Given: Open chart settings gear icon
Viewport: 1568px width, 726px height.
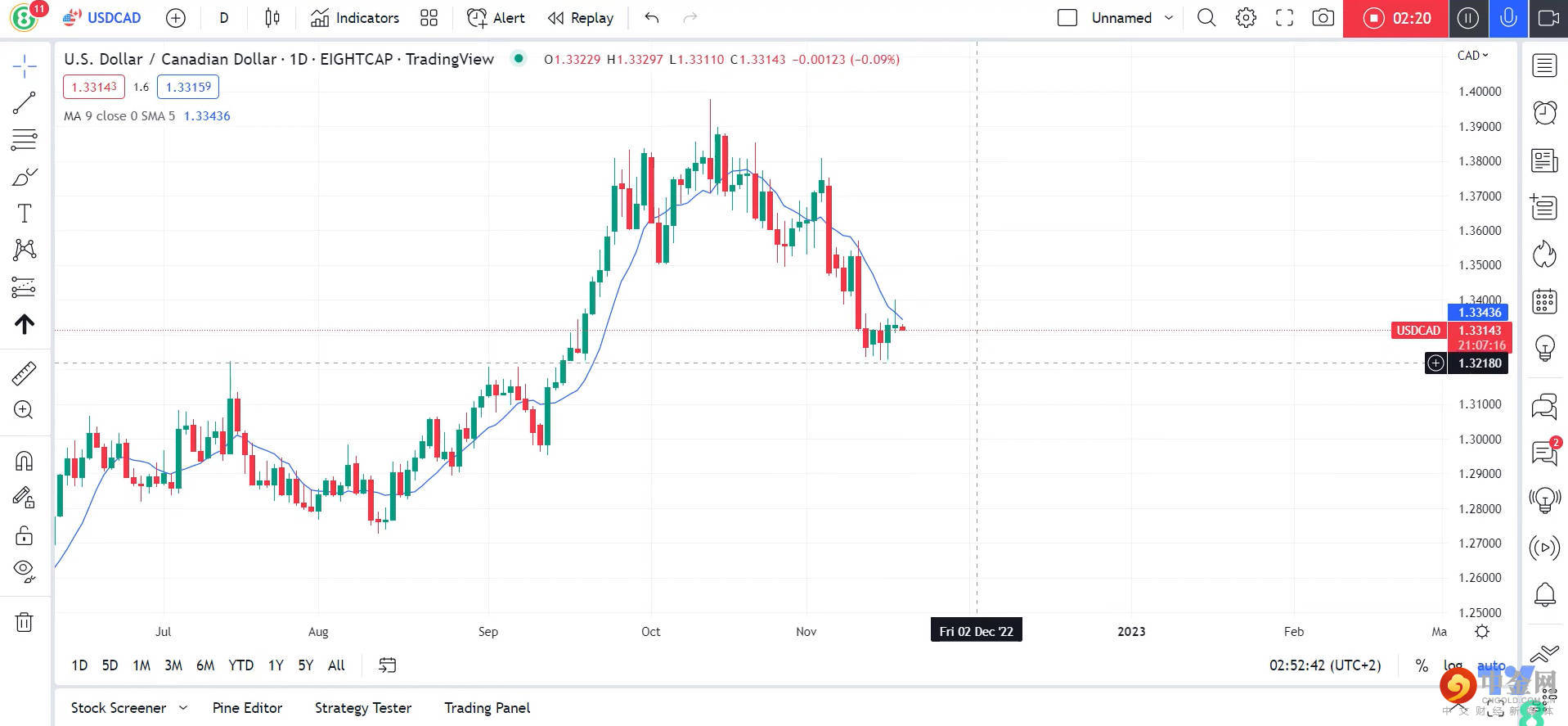Looking at the screenshot, I should [1246, 18].
